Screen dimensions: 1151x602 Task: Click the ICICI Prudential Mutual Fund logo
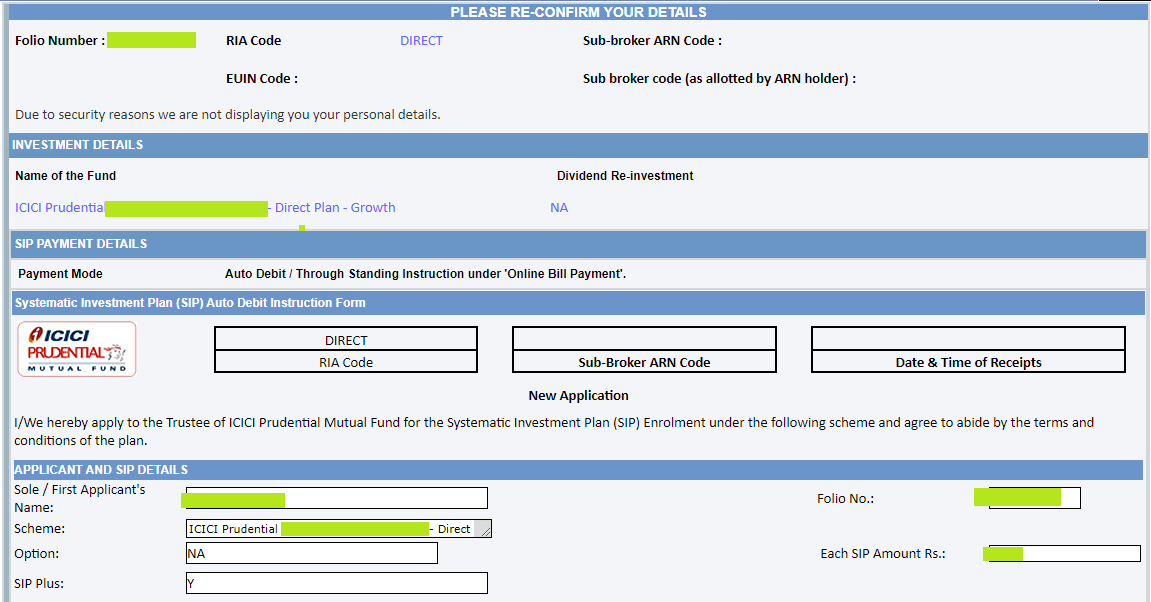coord(76,348)
